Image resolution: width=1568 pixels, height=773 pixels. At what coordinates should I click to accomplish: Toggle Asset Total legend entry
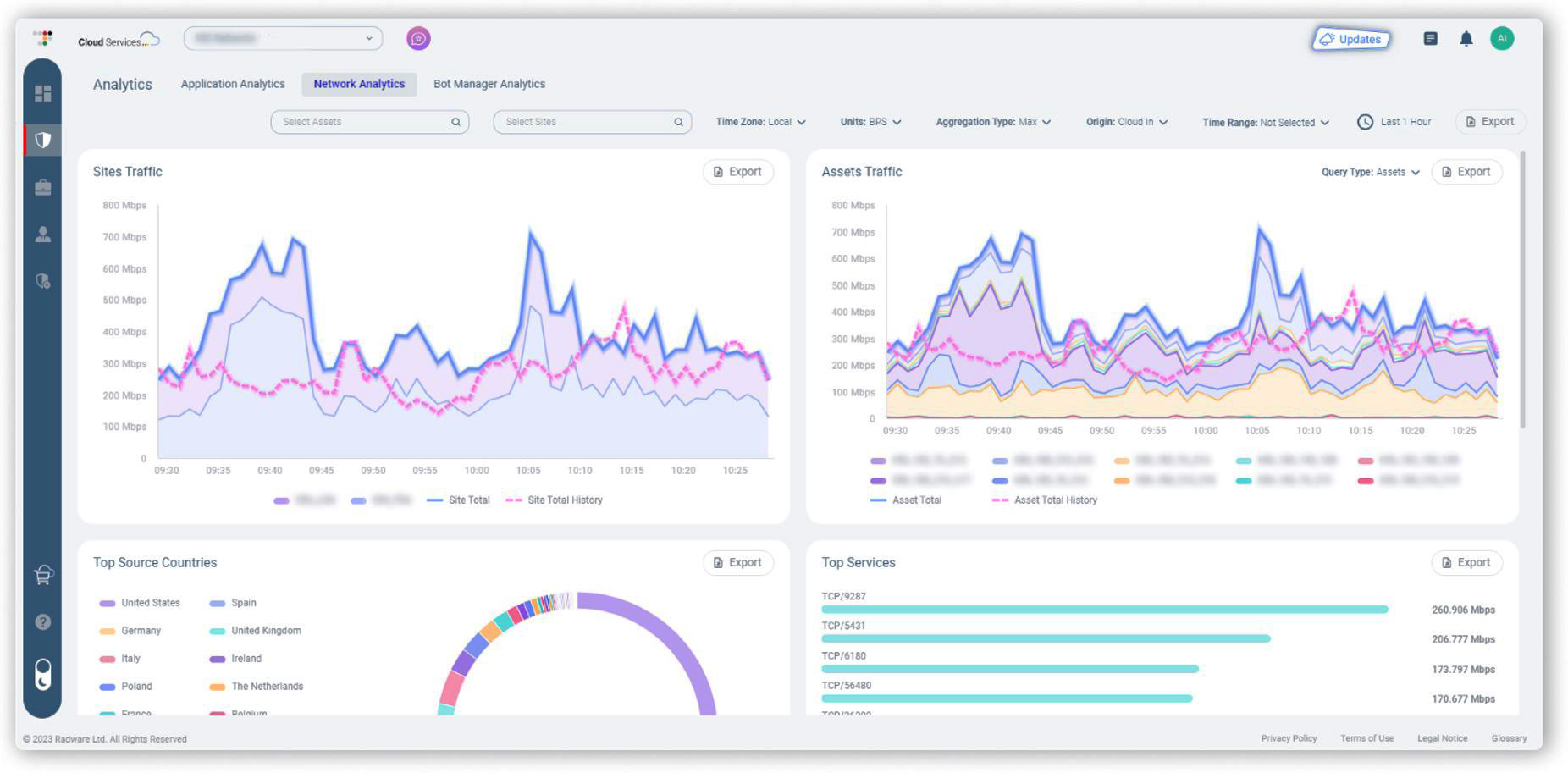tap(906, 500)
